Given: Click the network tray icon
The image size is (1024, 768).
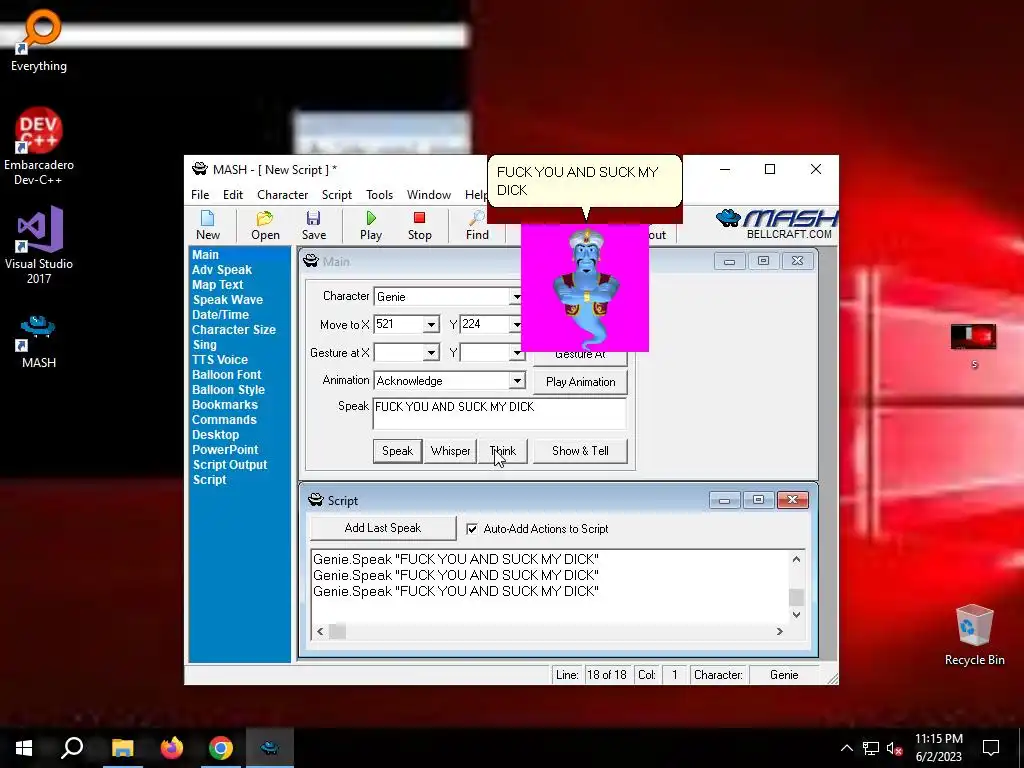Looking at the screenshot, I should click(871, 748).
